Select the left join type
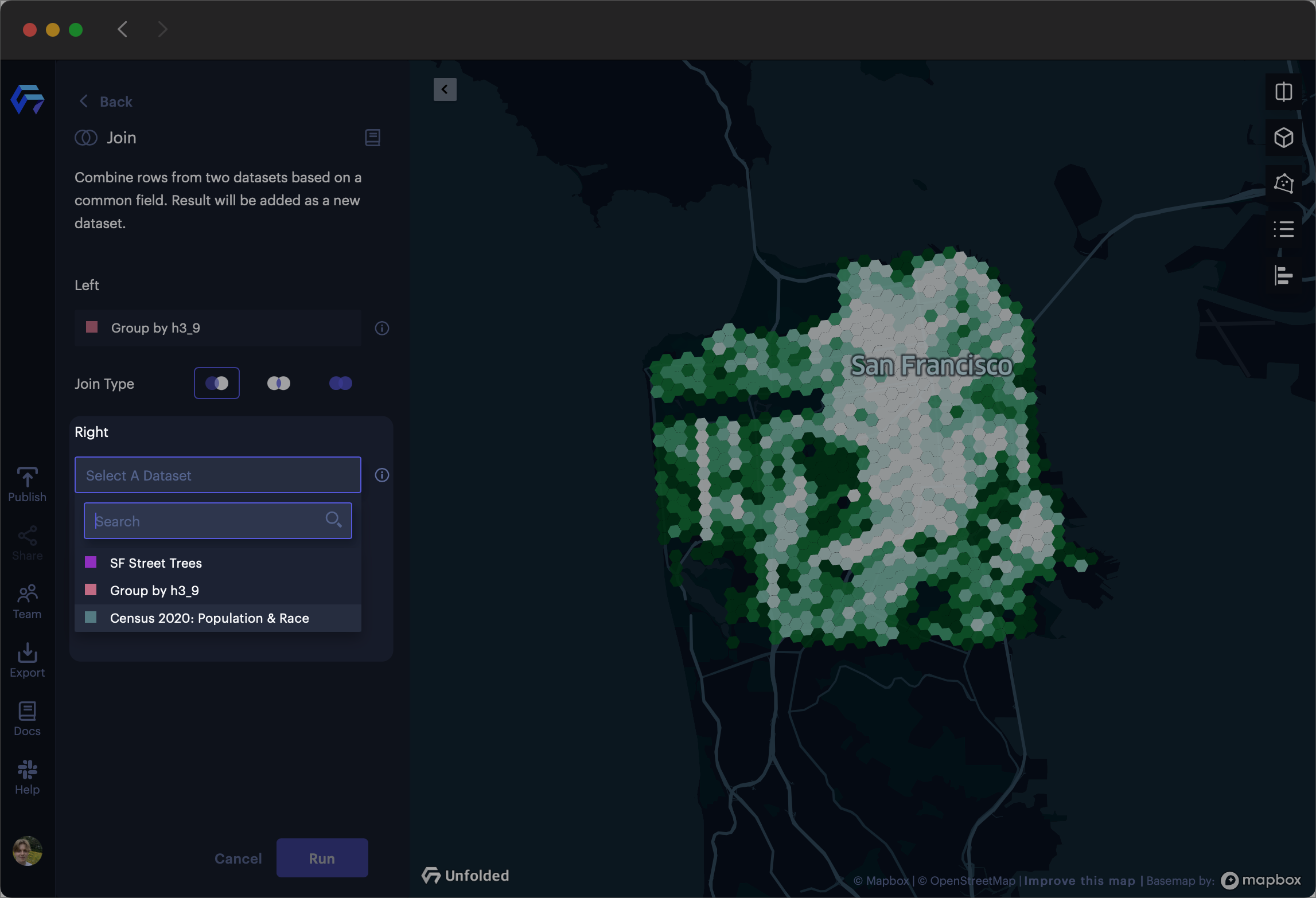The width and height of the screenshot is (1316, 898). [x=217, y=383]
